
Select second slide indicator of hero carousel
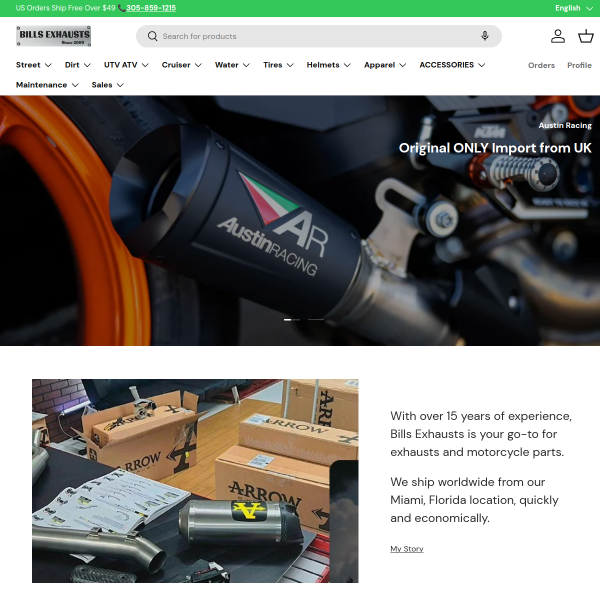316,320
